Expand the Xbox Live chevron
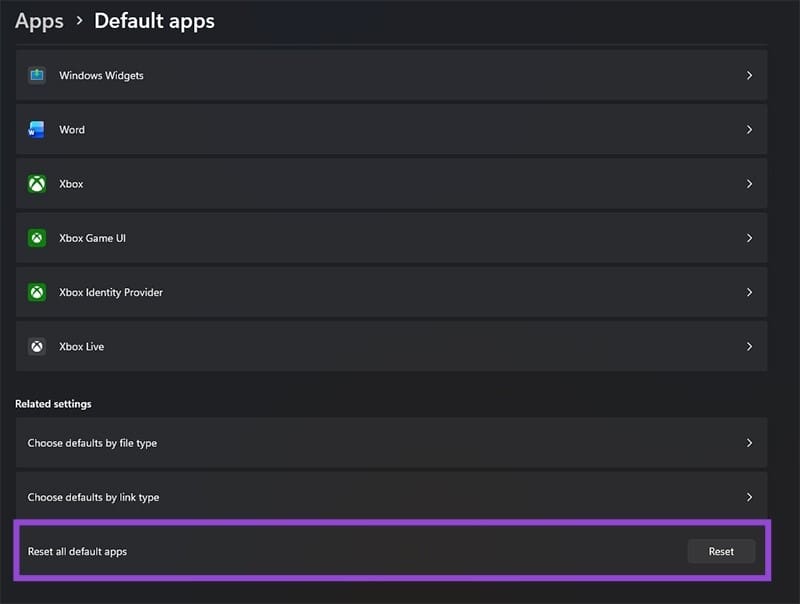This screenshot has height=604, width=800. [749, 346]
